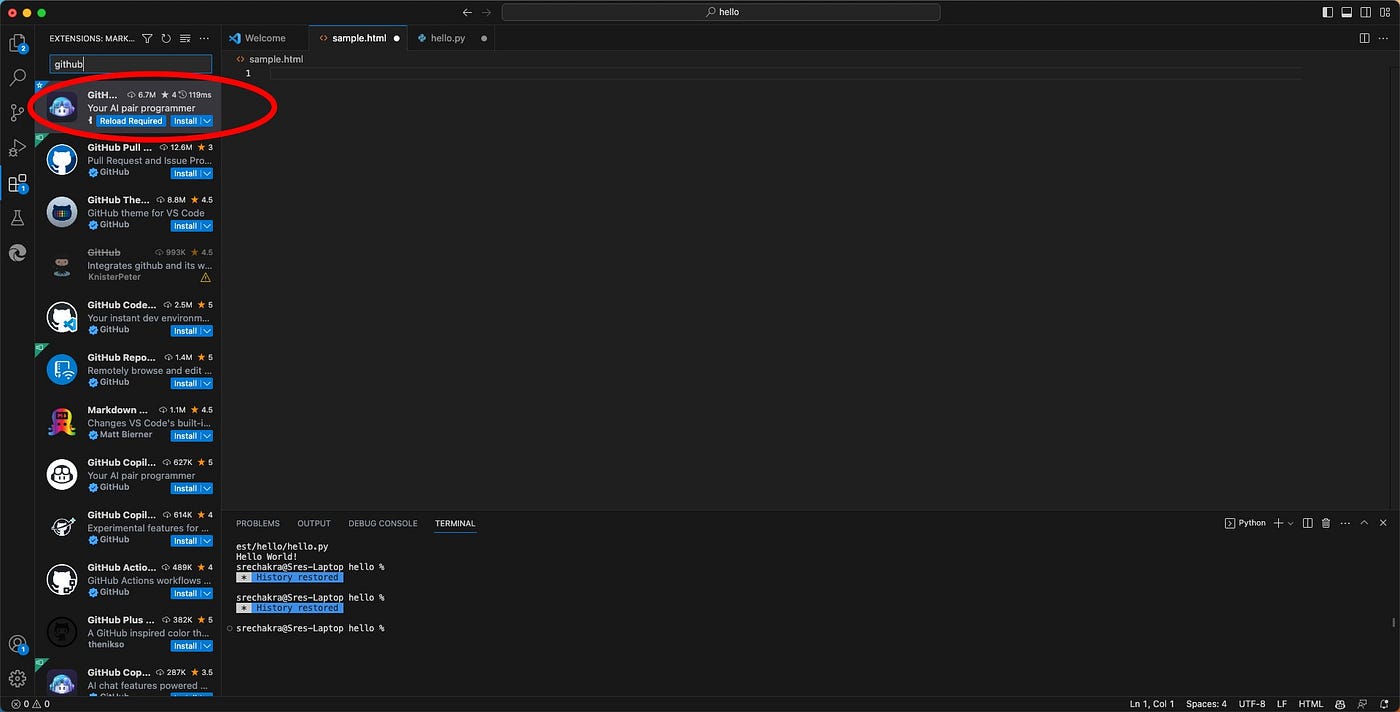Change indentation via Spaces: 4

(1206, 704)
